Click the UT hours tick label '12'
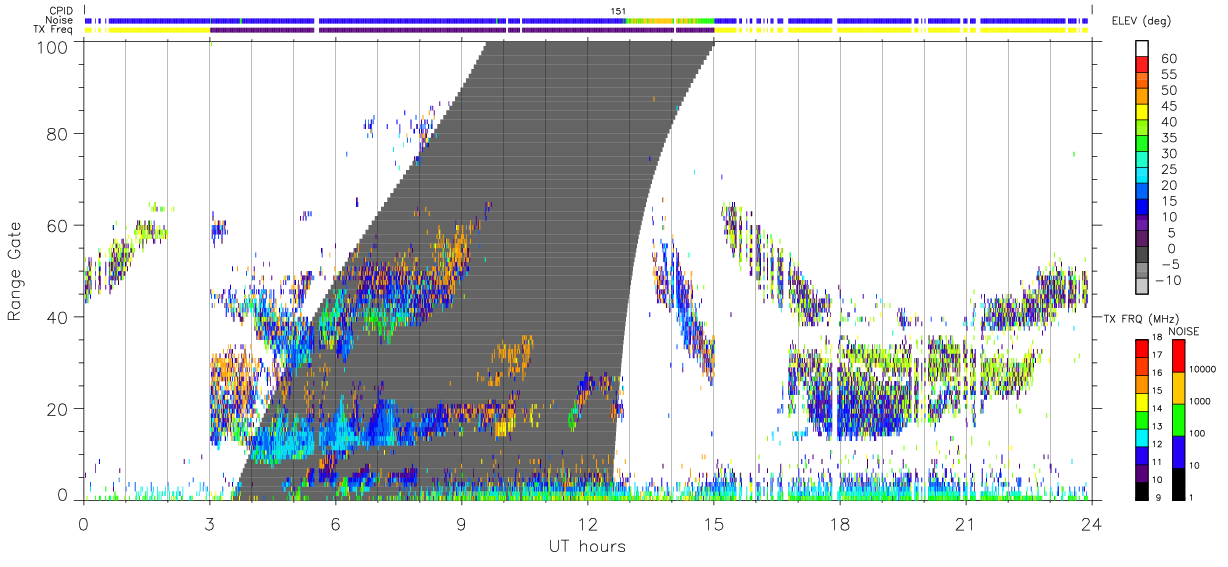 click(587, 524)
